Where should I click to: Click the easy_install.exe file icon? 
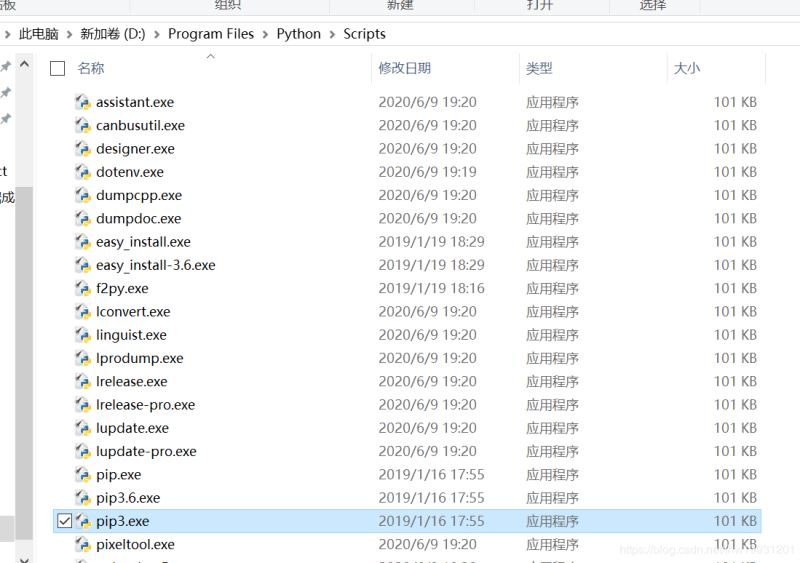pyautogui.click(x=83, y=242)
